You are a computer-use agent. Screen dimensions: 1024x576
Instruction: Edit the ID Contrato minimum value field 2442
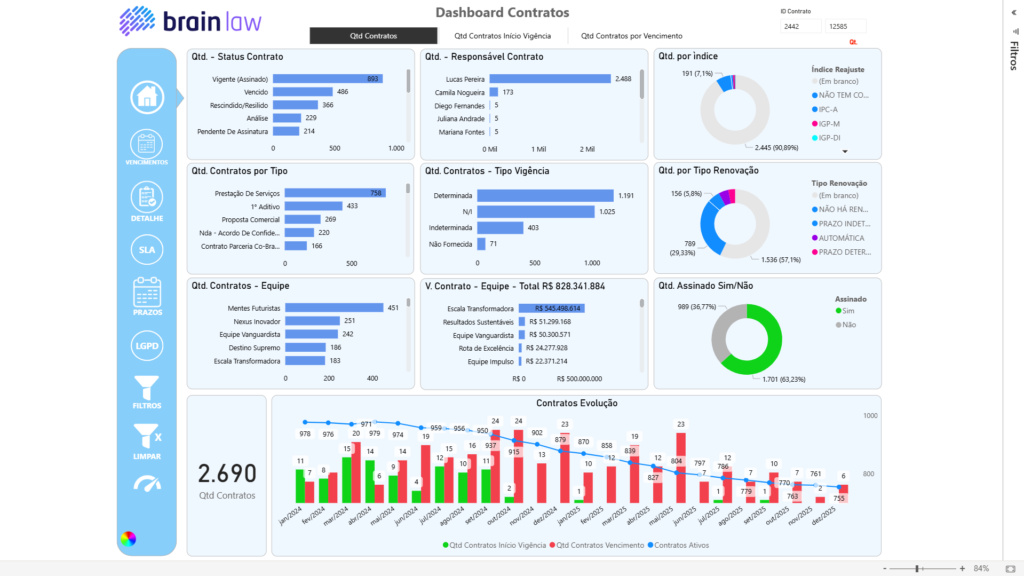tap(800, 26)
